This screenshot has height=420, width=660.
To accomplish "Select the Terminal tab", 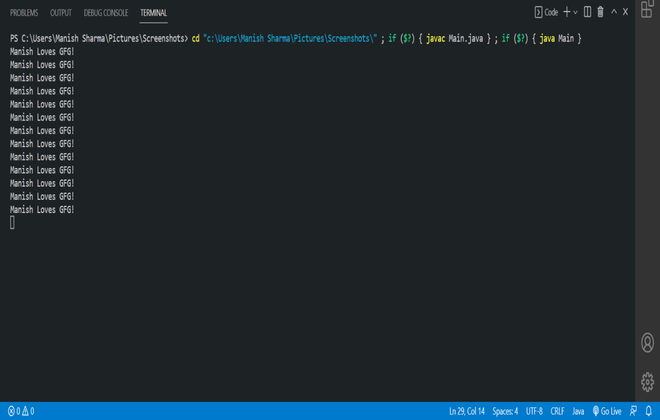I will tap(154, 13).
